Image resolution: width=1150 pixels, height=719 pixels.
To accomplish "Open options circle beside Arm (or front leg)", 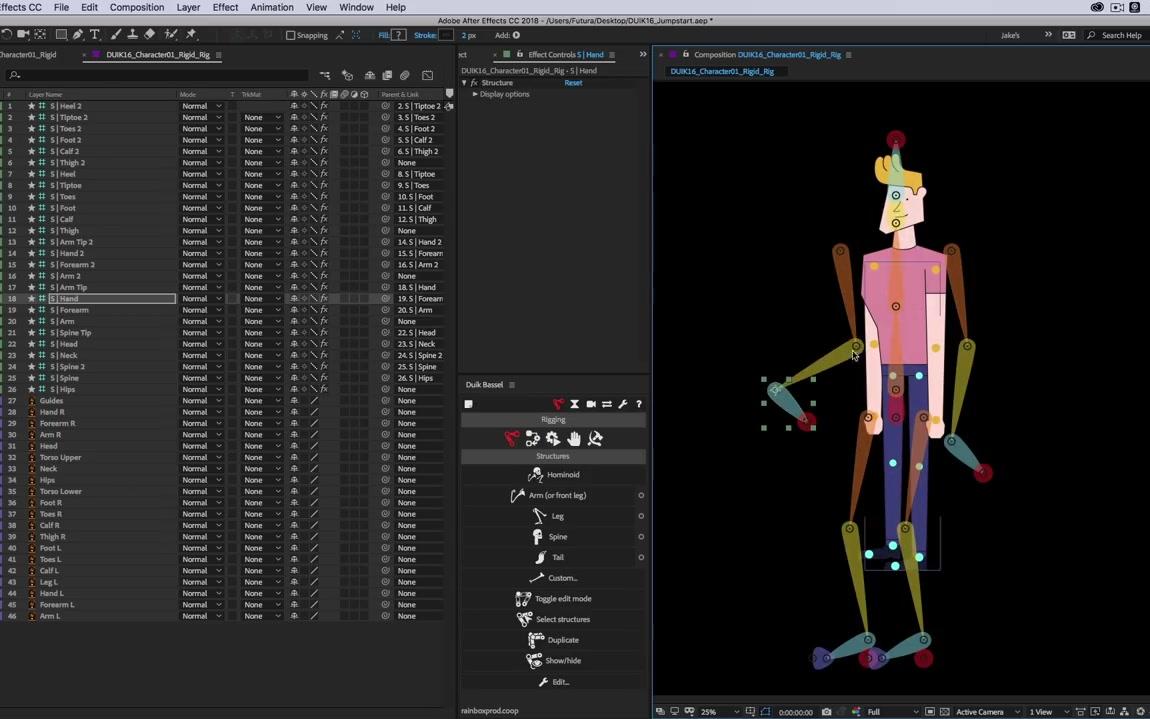I will (x=641, y=496).
